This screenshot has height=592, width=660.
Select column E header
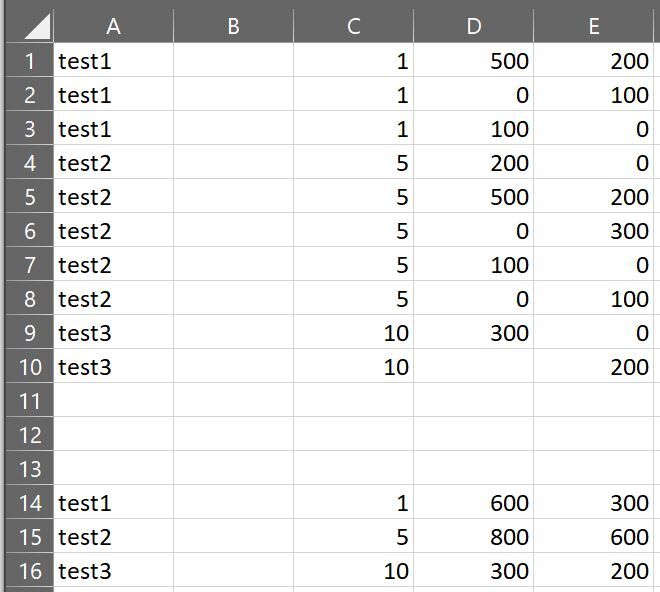tap(593, 26)
